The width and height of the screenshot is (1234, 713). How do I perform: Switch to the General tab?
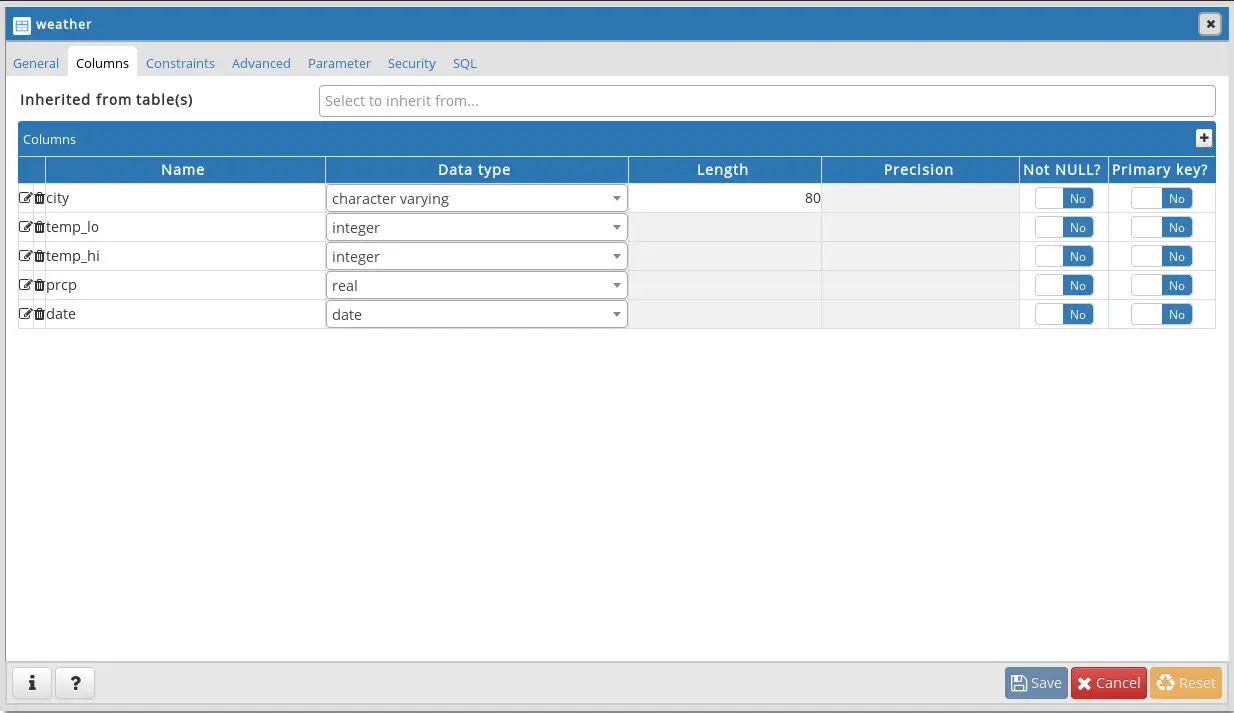tap(36, 63)
